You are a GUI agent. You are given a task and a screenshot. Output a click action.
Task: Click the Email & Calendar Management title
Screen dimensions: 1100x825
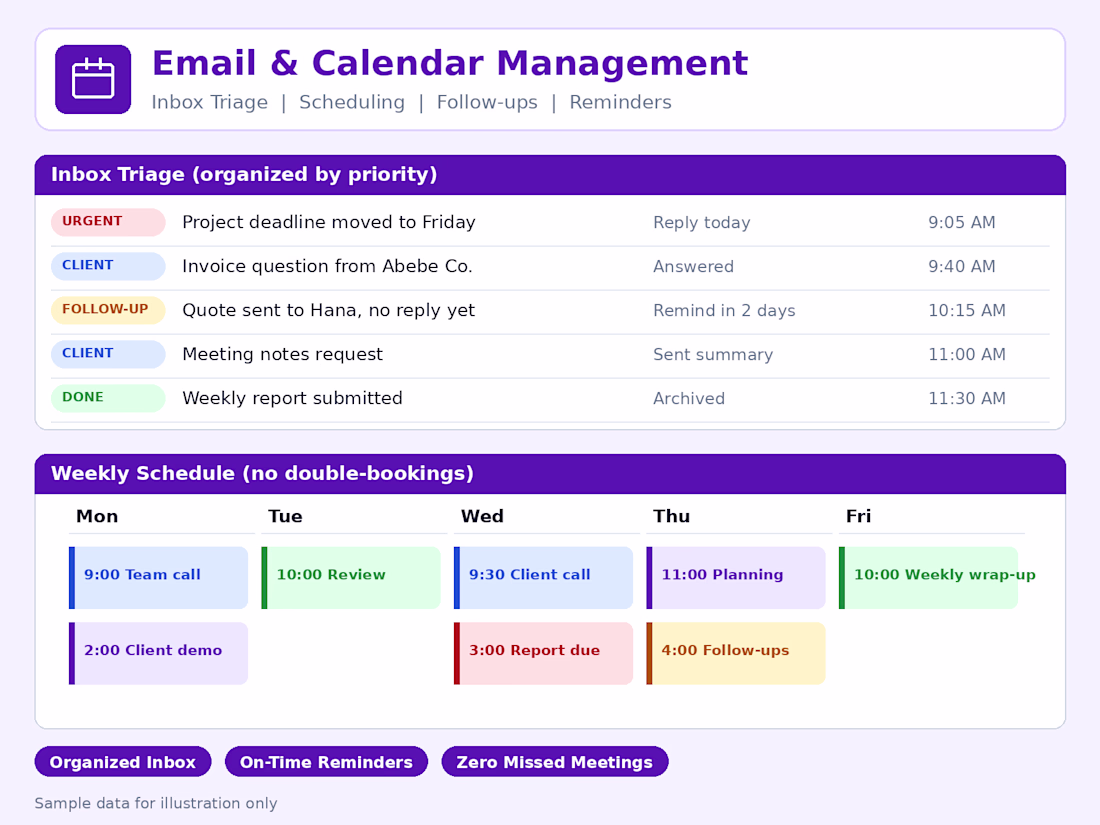pos(450,63)
